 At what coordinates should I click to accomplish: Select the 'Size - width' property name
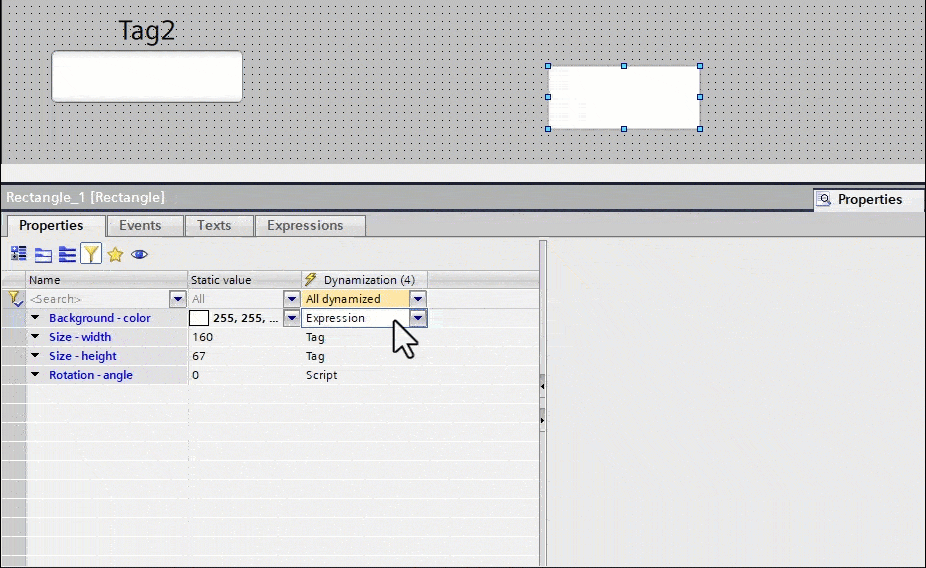pos(80,337)
